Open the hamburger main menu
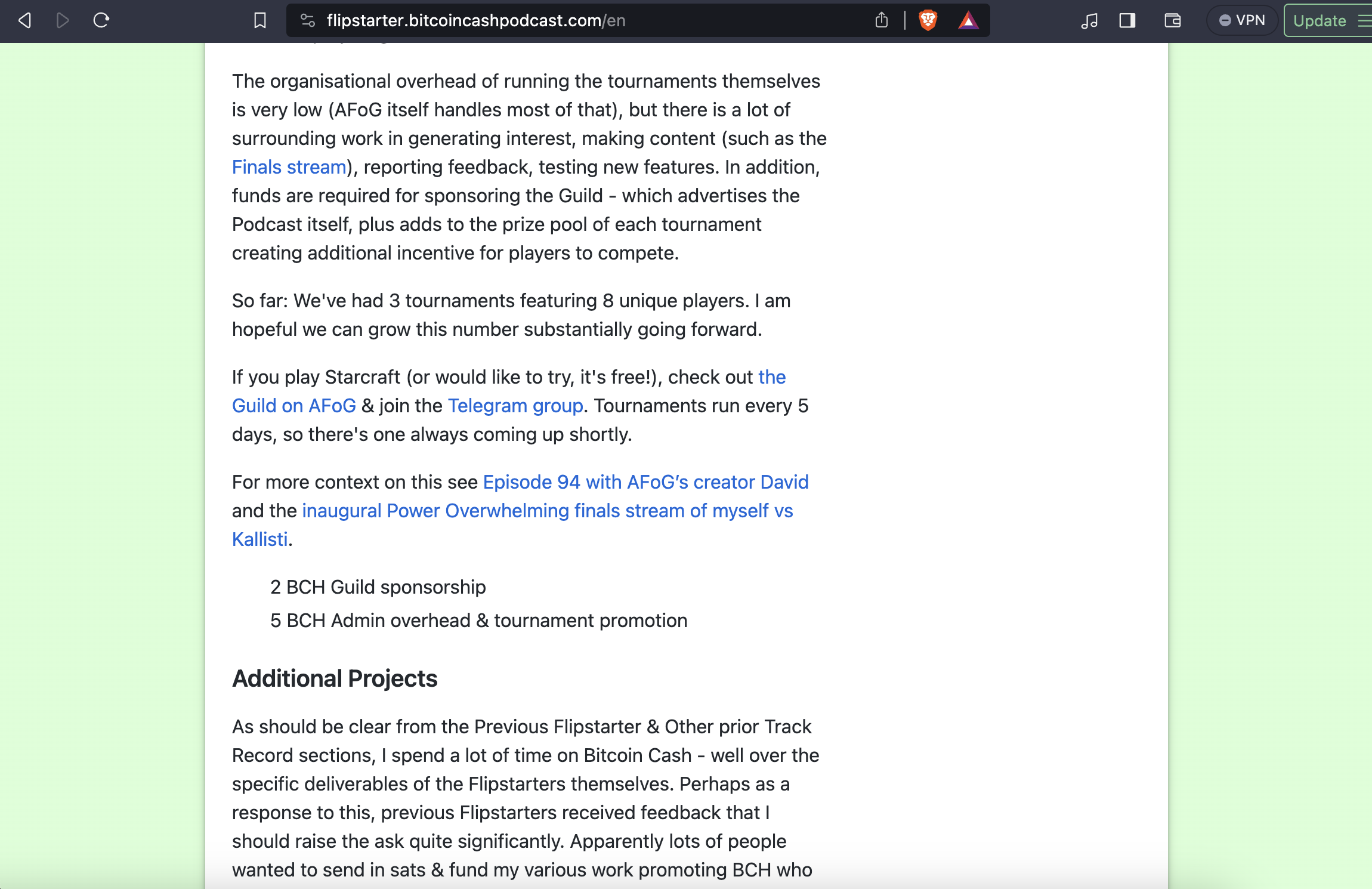 (1364, 21)
